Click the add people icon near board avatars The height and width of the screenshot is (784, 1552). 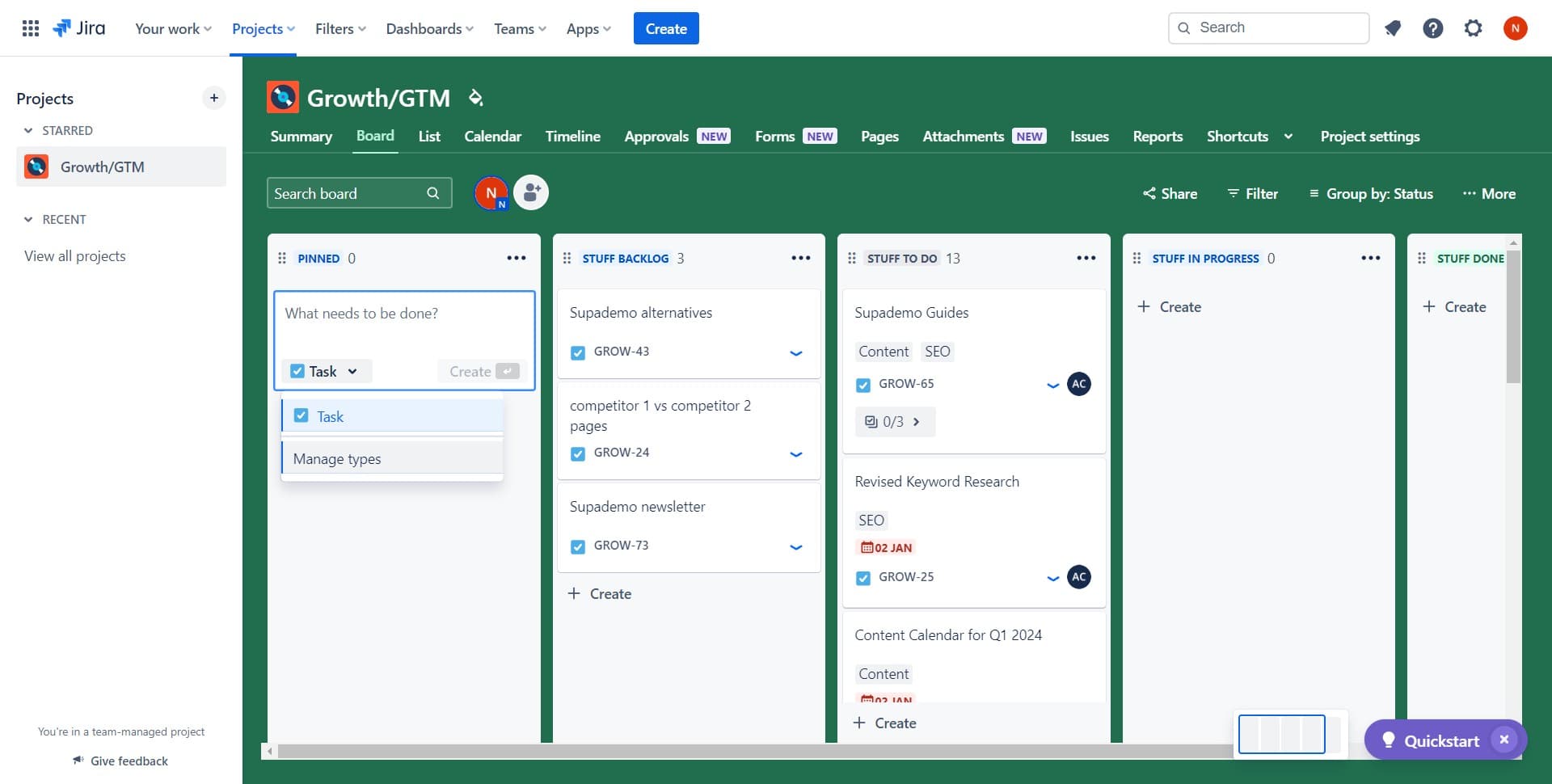pos(530,192)
